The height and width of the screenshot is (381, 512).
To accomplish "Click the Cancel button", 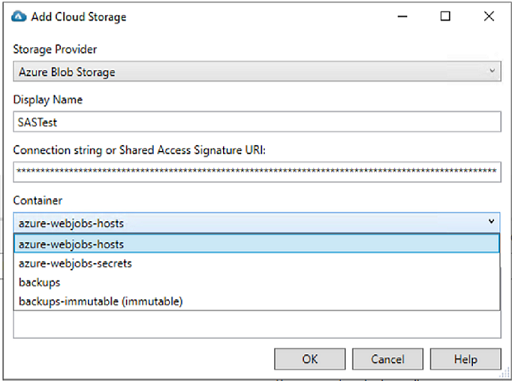I will pos(388,359).
